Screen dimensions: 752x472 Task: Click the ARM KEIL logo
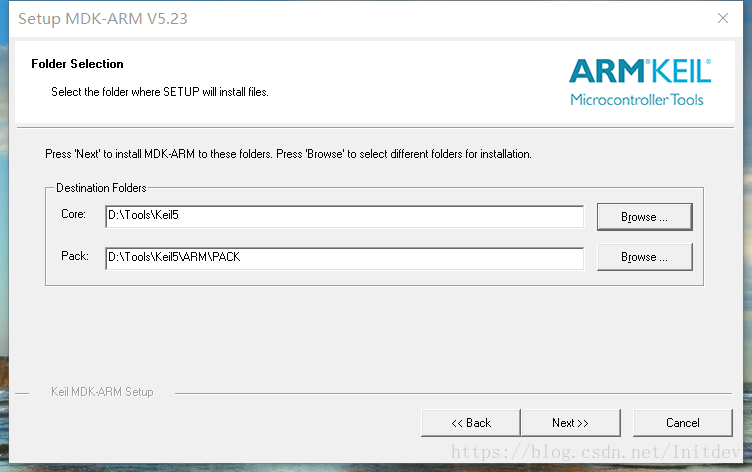(640, 82)
